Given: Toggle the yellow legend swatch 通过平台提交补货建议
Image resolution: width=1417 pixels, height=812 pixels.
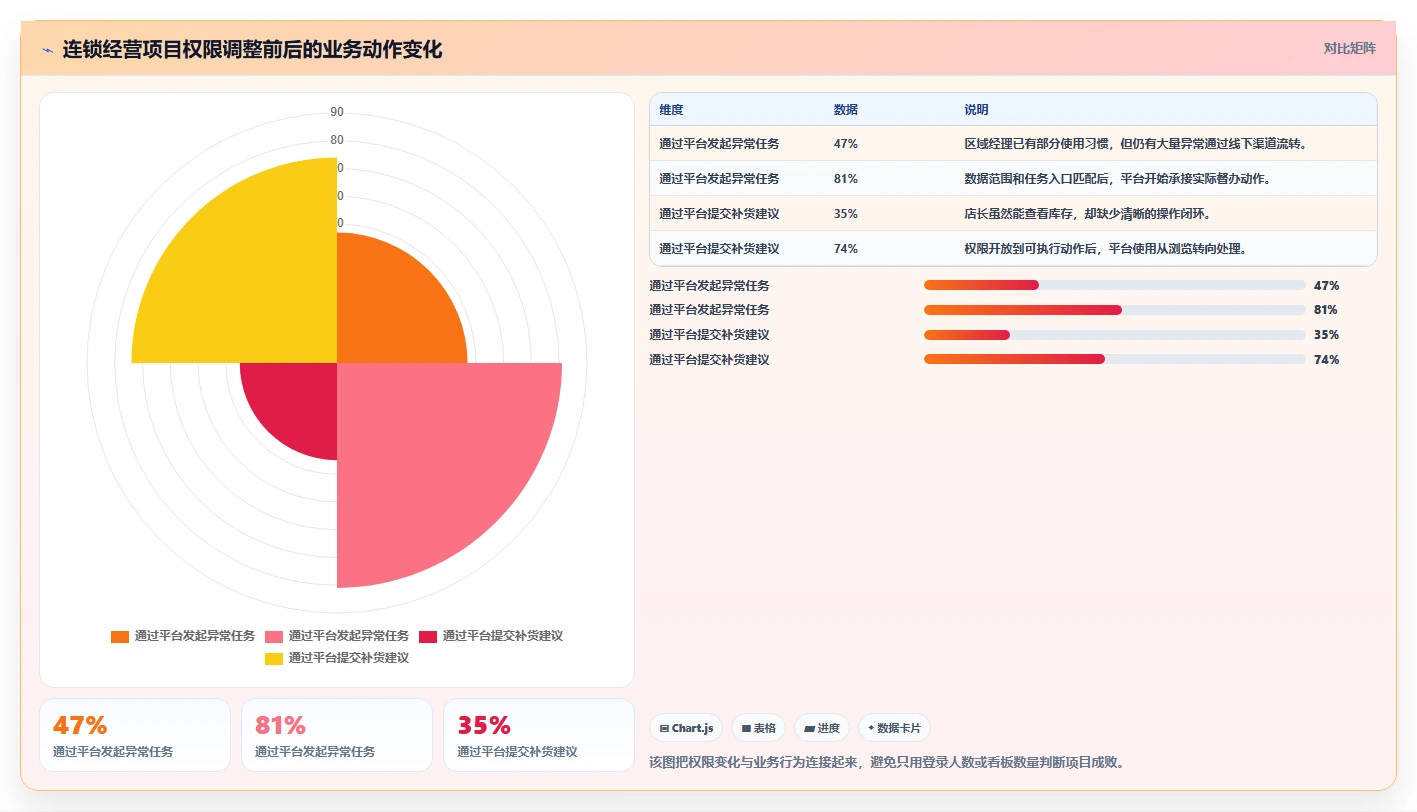Looking at the screenshot, I should click(x=274, y=658).
